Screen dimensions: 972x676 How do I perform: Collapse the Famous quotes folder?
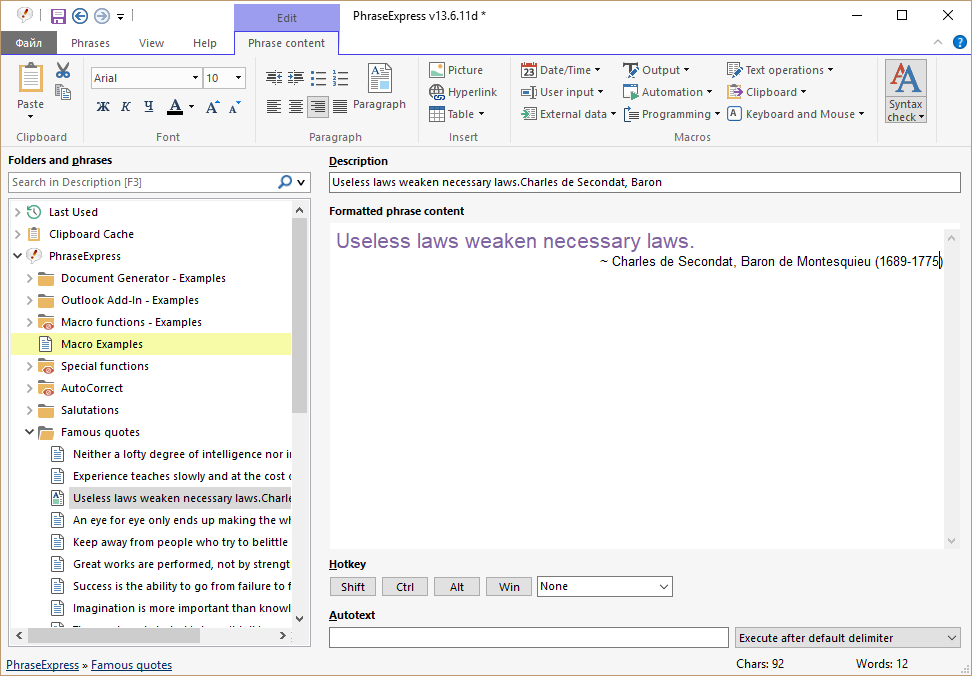pyautogui.click(x=29, y=431)
